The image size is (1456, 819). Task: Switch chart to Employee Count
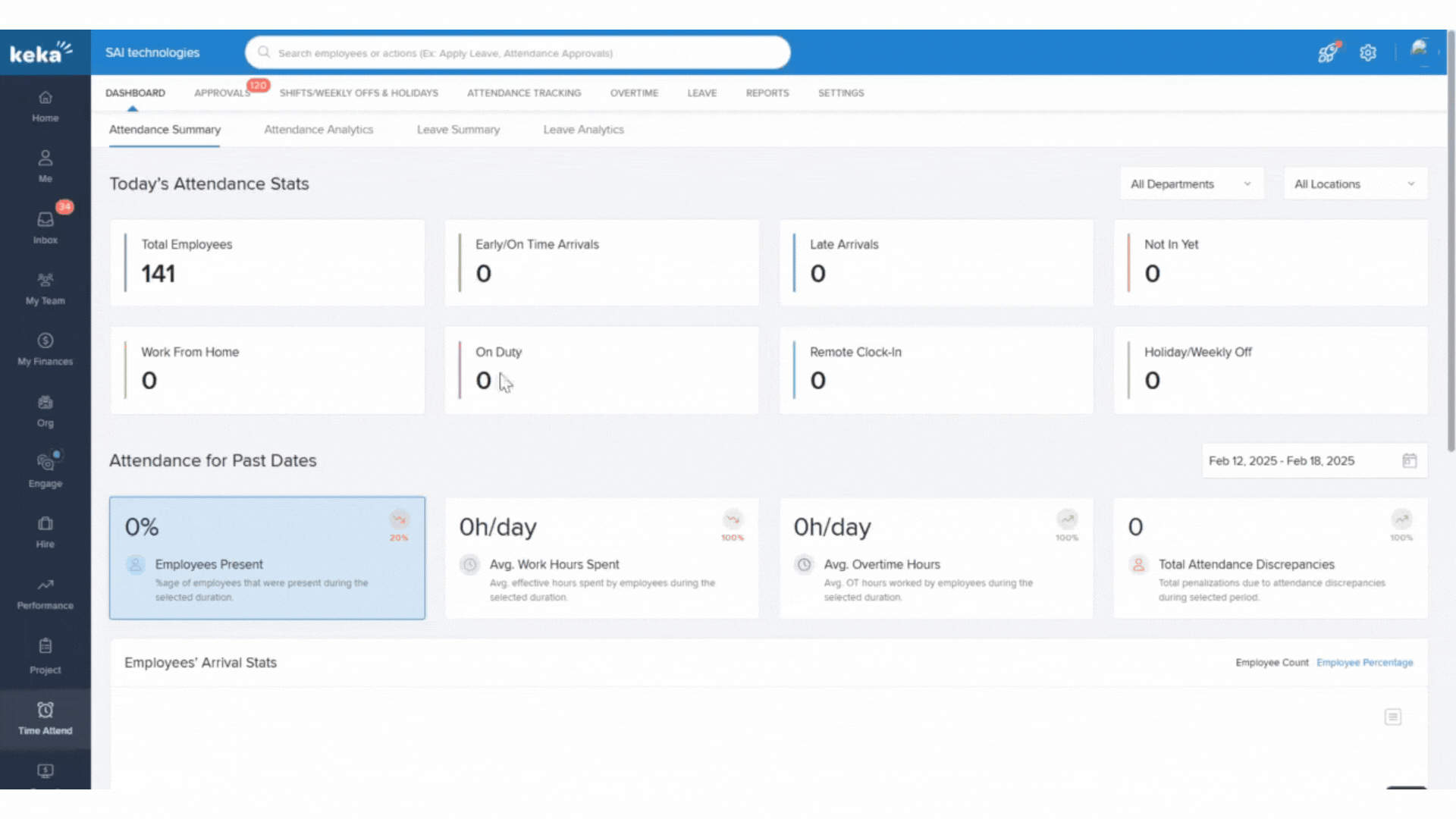(x=1272, y=663)
